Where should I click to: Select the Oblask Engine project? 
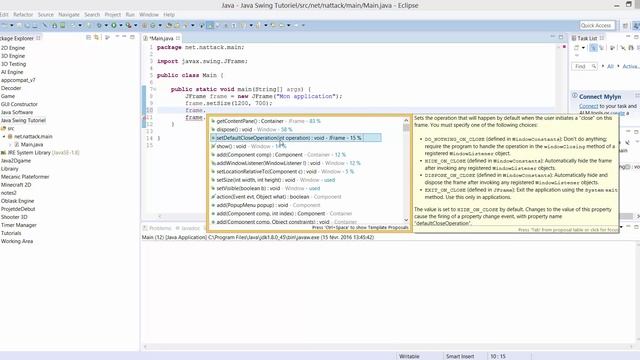tap(18, 201)
